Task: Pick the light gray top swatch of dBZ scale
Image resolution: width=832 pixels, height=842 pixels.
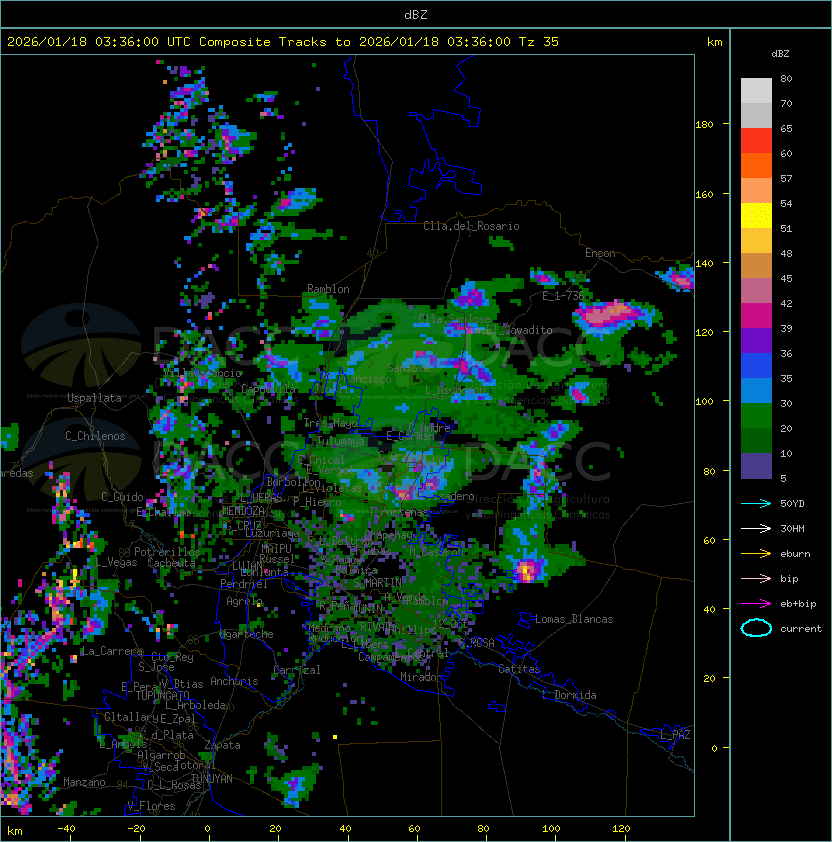Action: tap(756, 91)
